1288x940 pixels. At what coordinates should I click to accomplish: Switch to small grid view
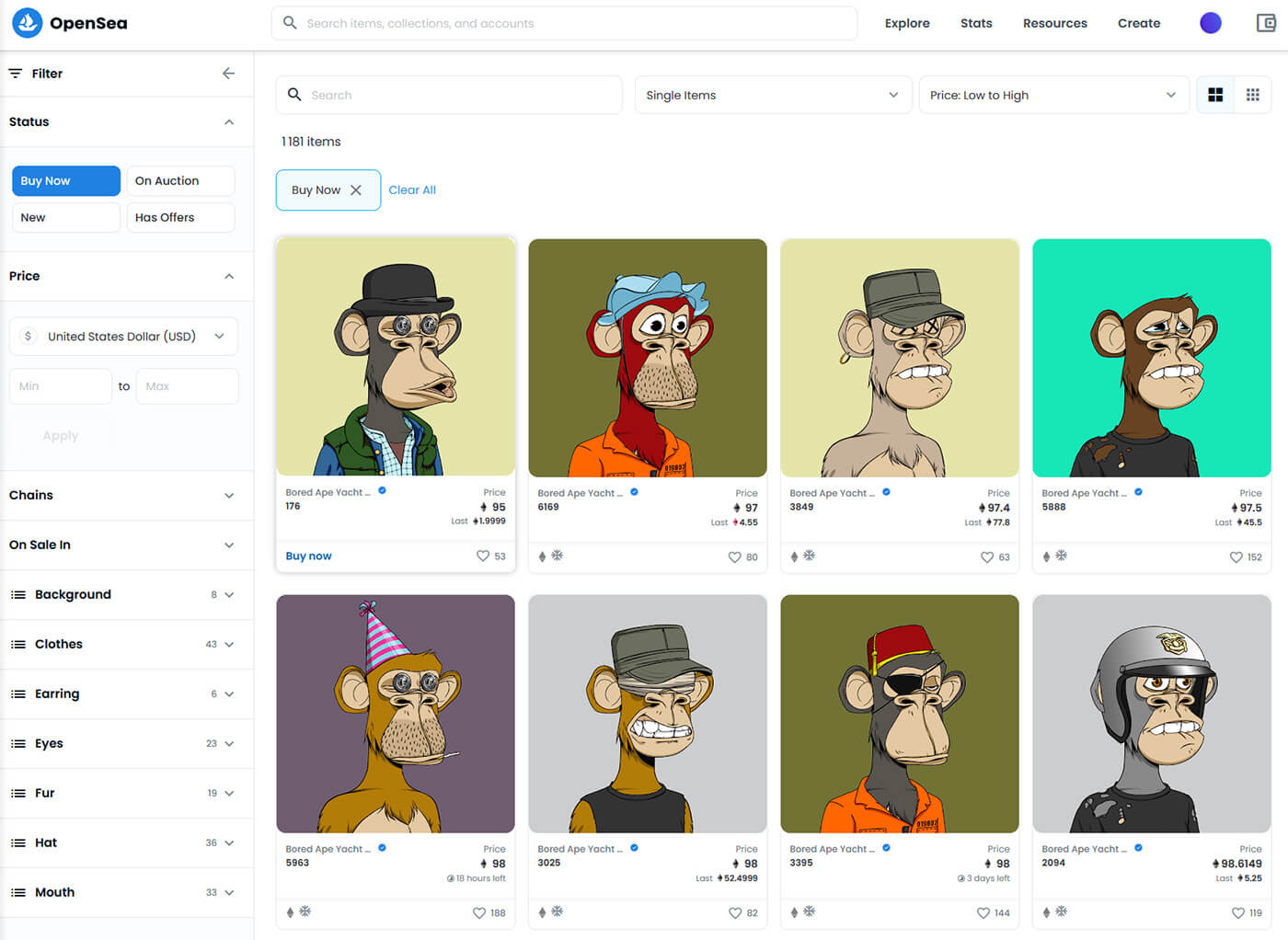coord(1252,95)
